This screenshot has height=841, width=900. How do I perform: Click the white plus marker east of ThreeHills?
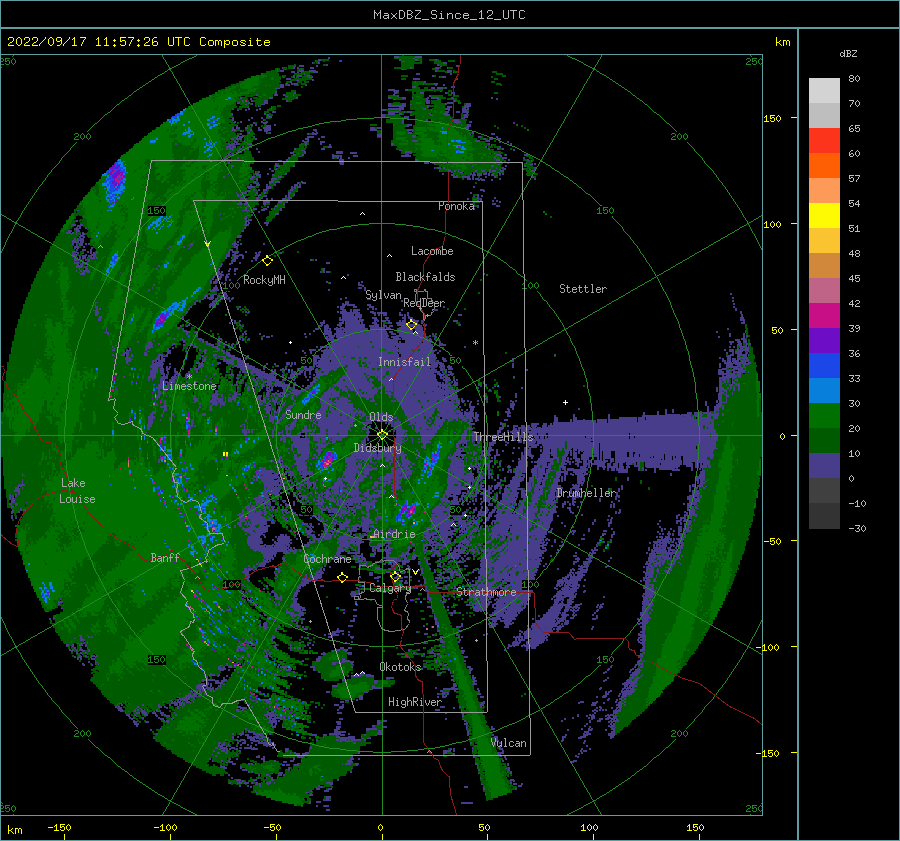click(x=565, y=402)
